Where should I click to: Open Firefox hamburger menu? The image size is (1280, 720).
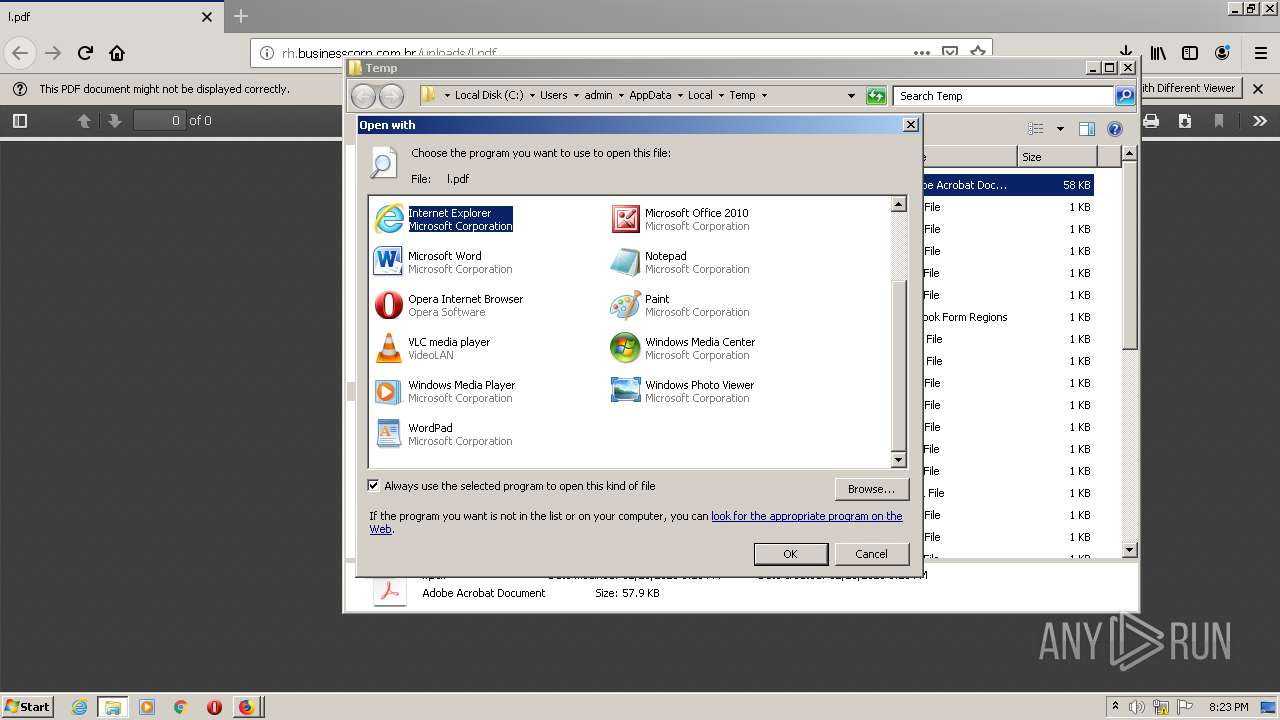pos(1260,53)
